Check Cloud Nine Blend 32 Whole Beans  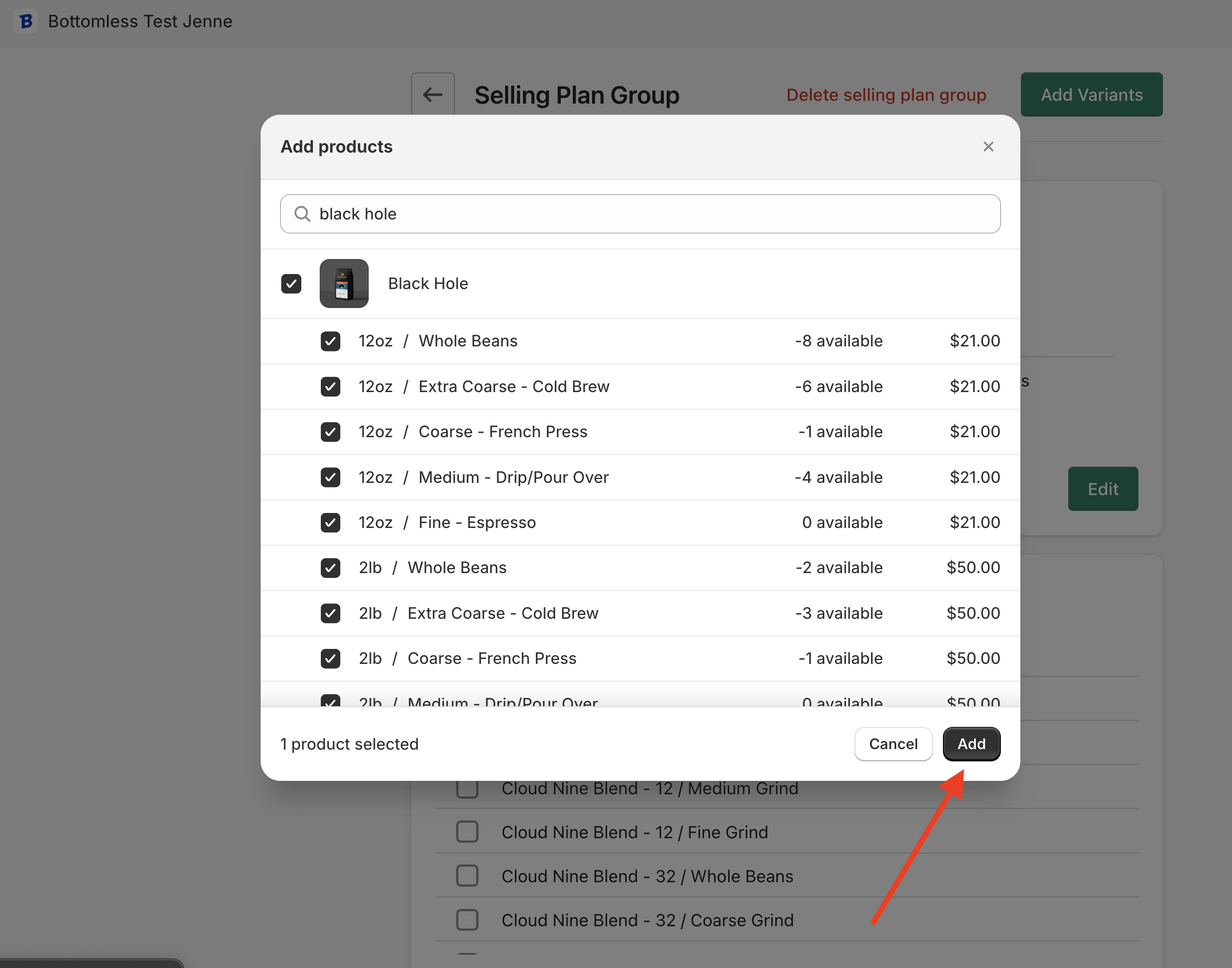[x=467, y=876]
